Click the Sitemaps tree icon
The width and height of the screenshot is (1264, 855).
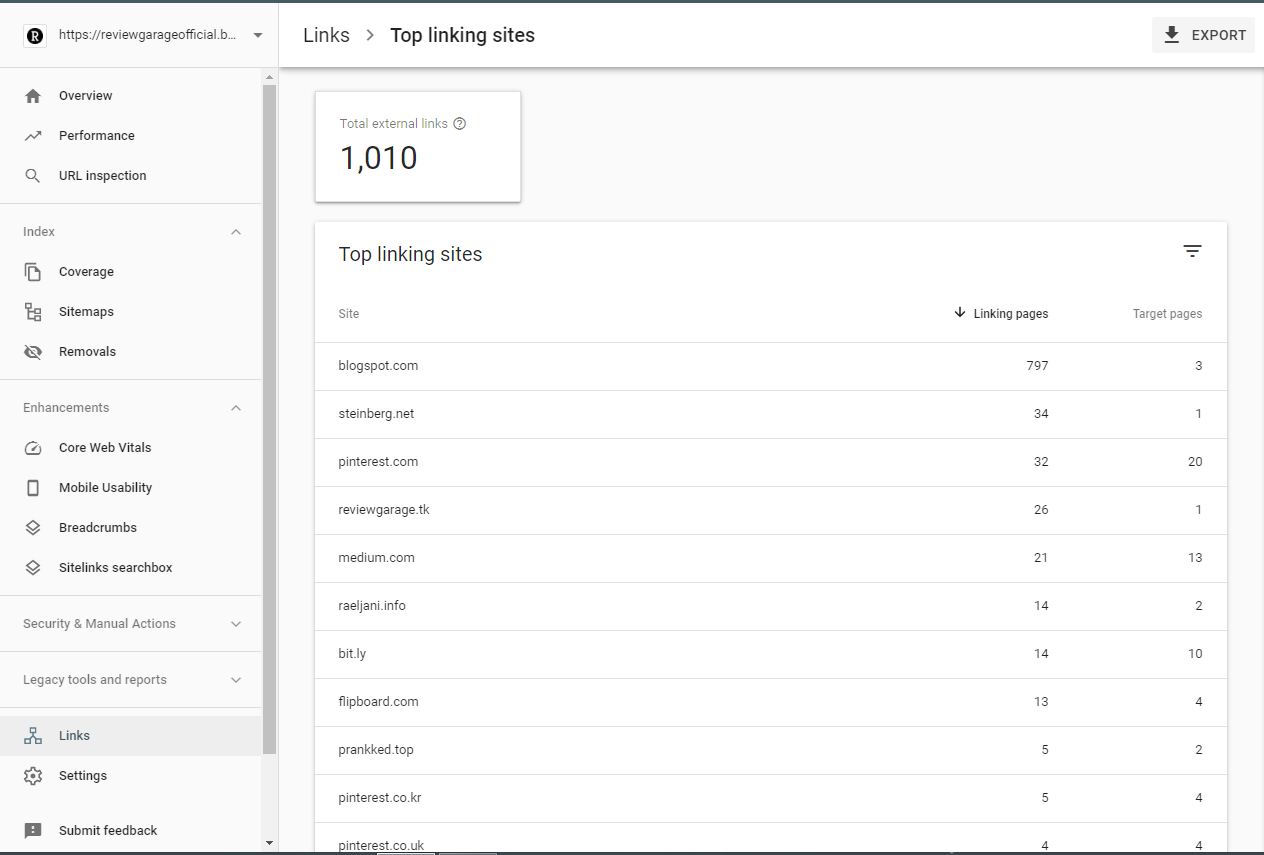[x=33, y=312]
